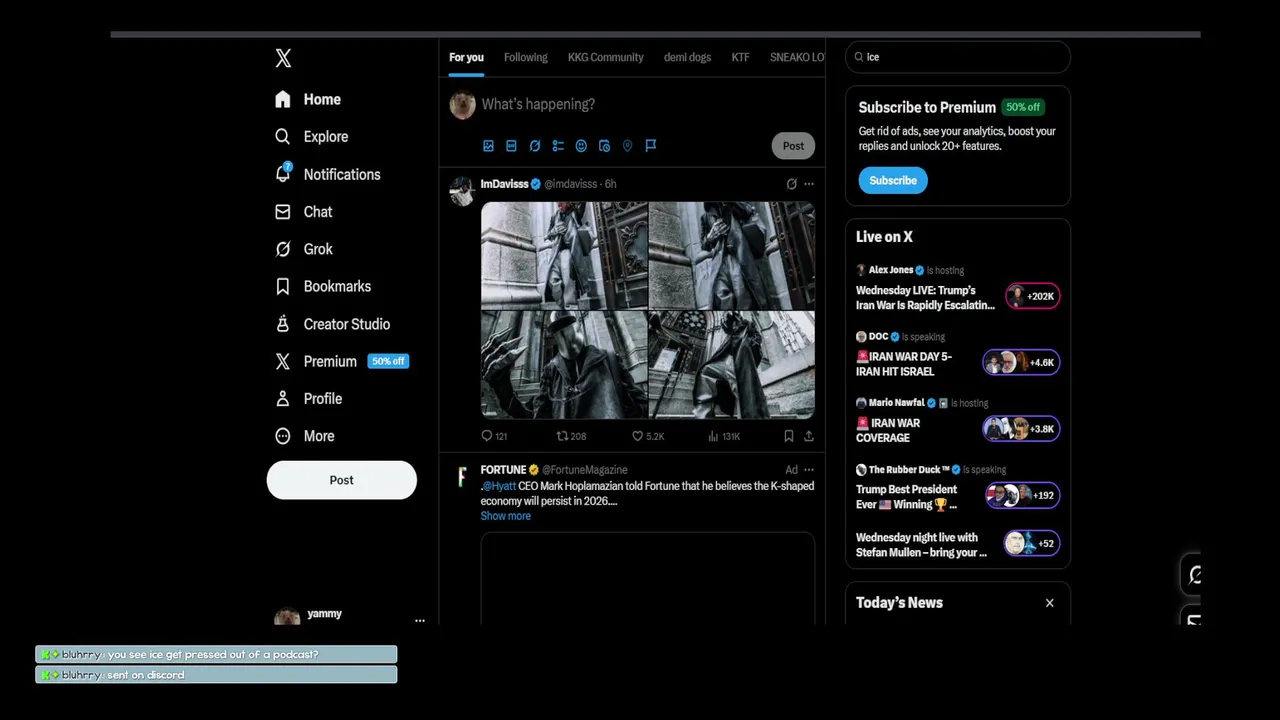Add a poll in composer
1280x720 pixels.
(558, 146)
